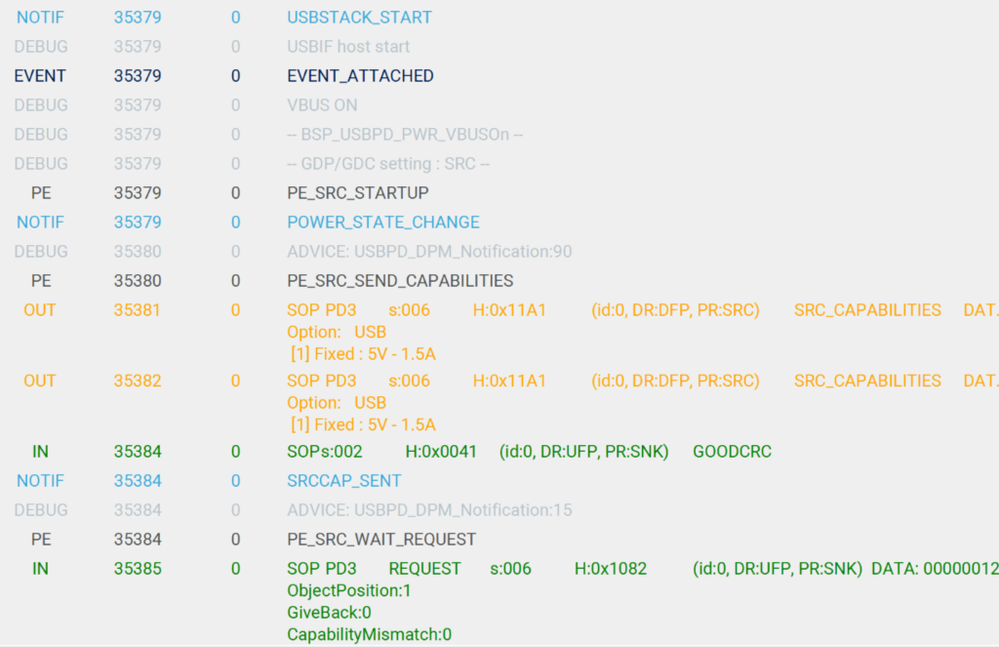Viewport: 999px width, 647px height.
Task: Select the PE_SRC_SEND_CAPABILITIES entry
Action: click(x=384, y=280)
